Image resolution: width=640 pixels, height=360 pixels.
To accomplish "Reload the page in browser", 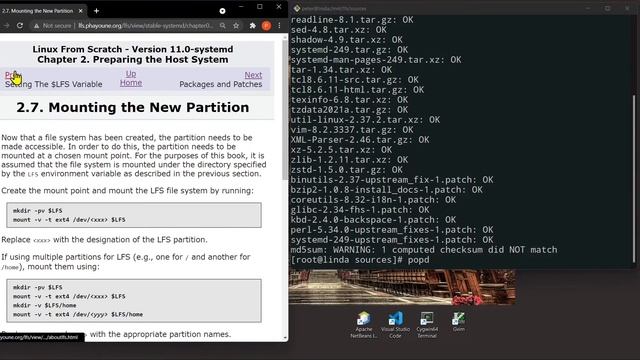I will 20,26.
